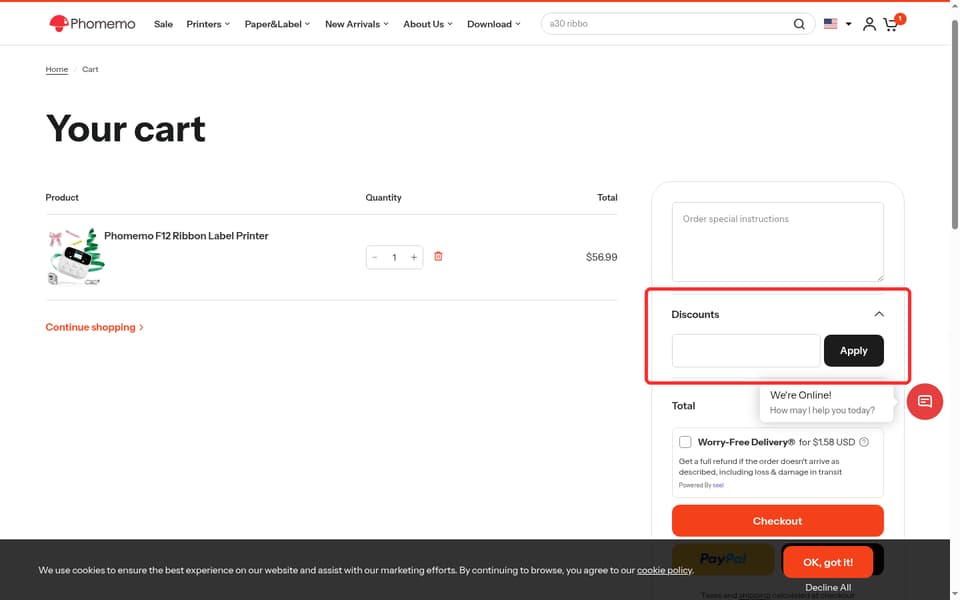Click Continue shopping link
The image size is (960, 600).
(94, 327)
